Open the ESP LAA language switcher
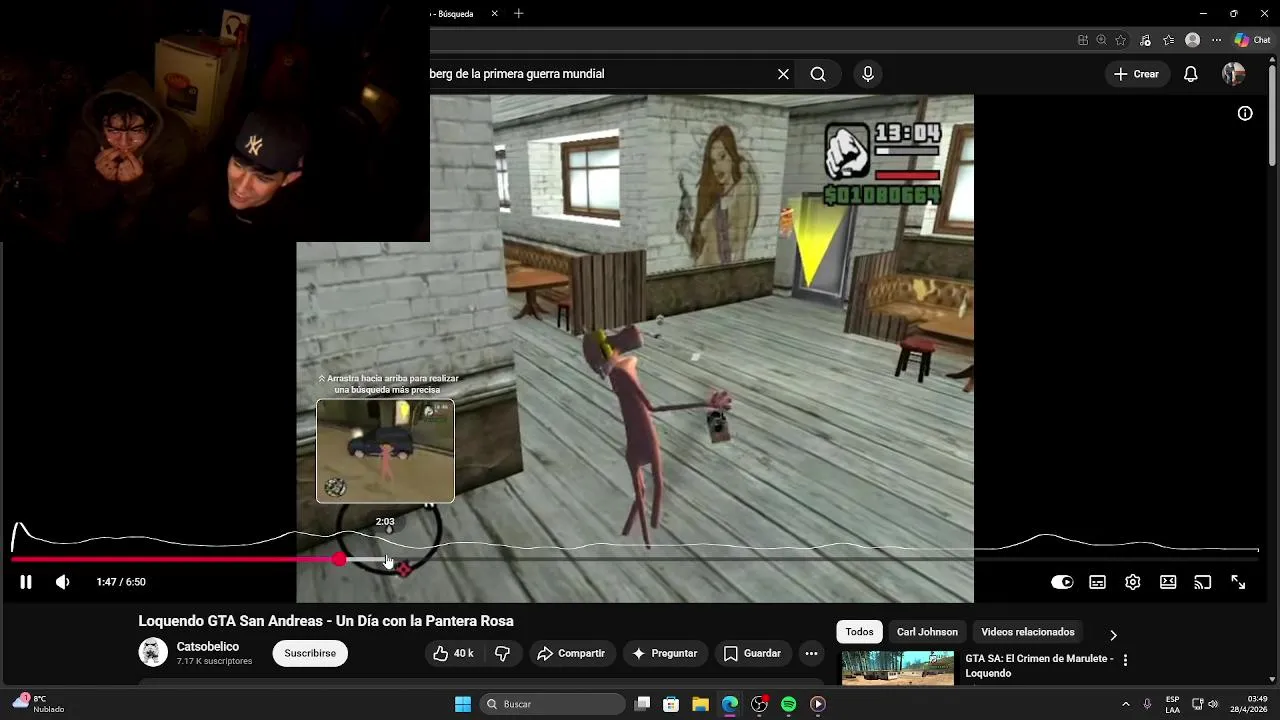Image resolution: width=1280 pixels, height=720 pixels. (x=1172, y=704)
